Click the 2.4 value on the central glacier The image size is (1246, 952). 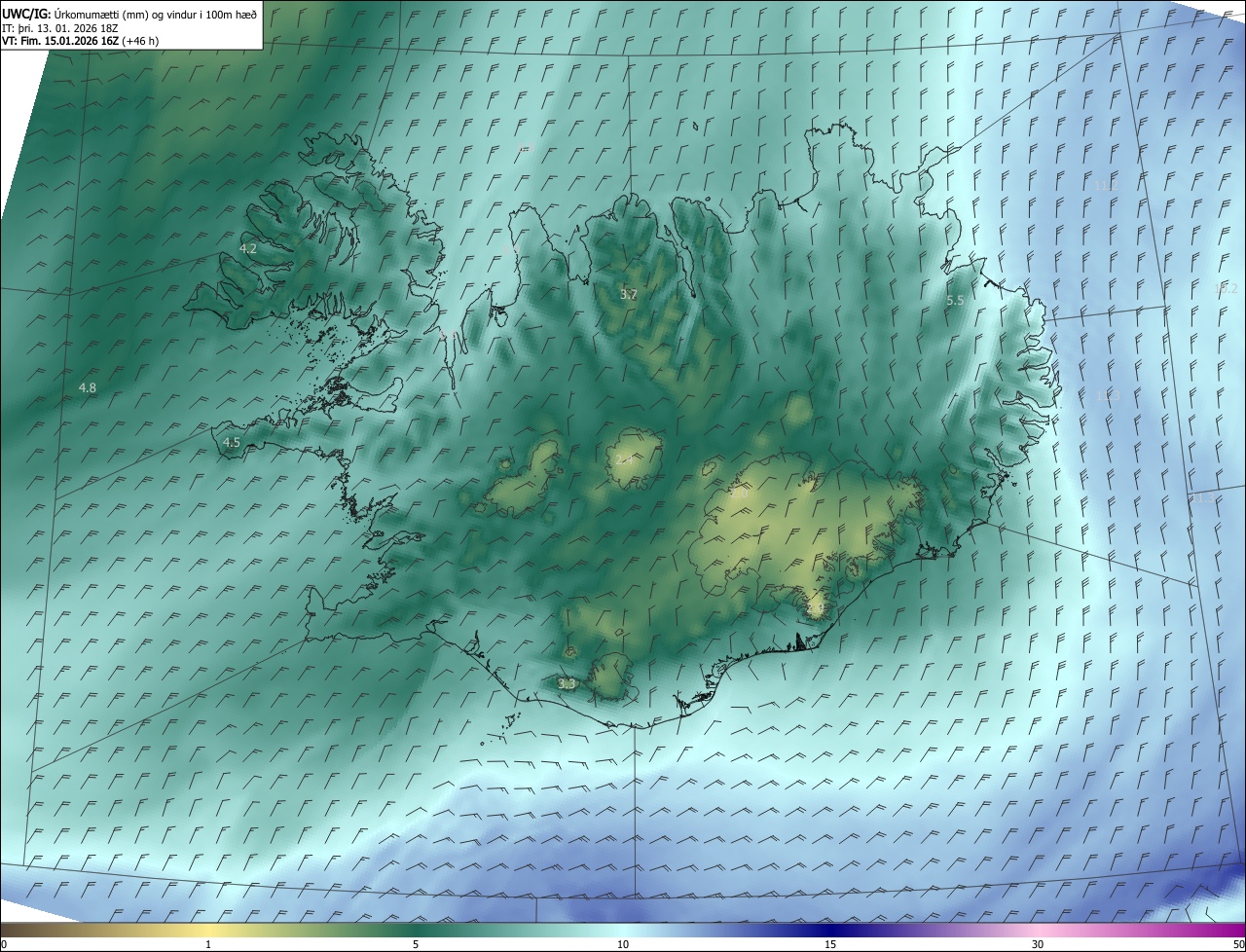pyautogui.click(x=625, y=459)
